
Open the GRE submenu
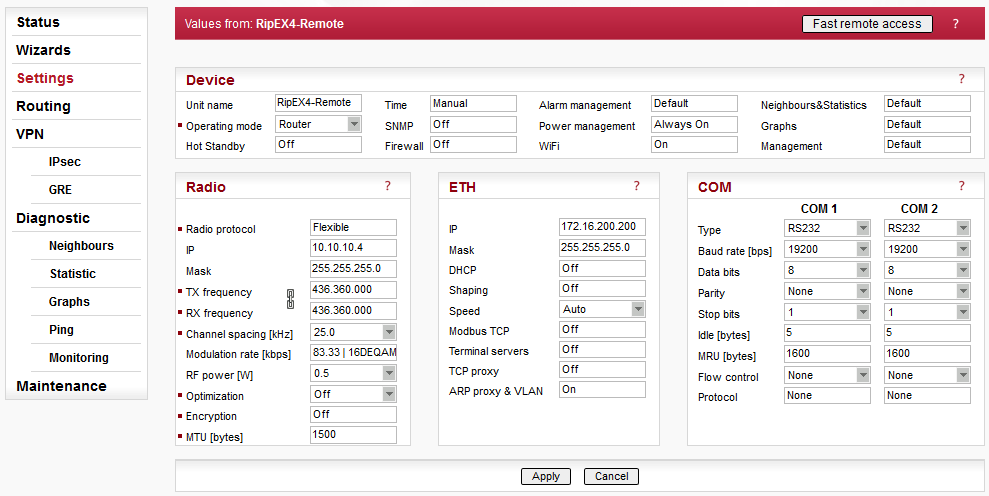point(61,189)
